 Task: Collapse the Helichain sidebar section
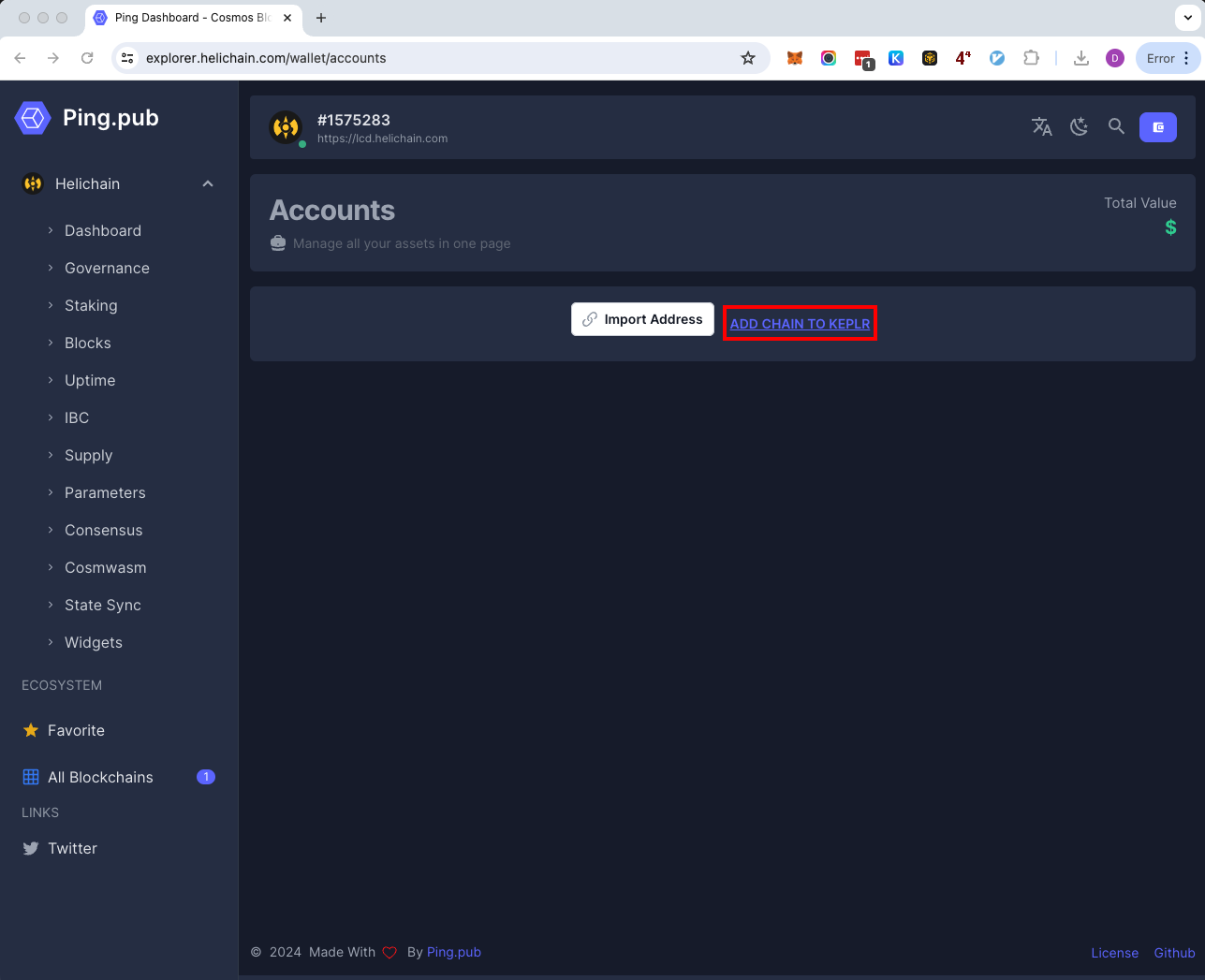[x=208, y=184]
